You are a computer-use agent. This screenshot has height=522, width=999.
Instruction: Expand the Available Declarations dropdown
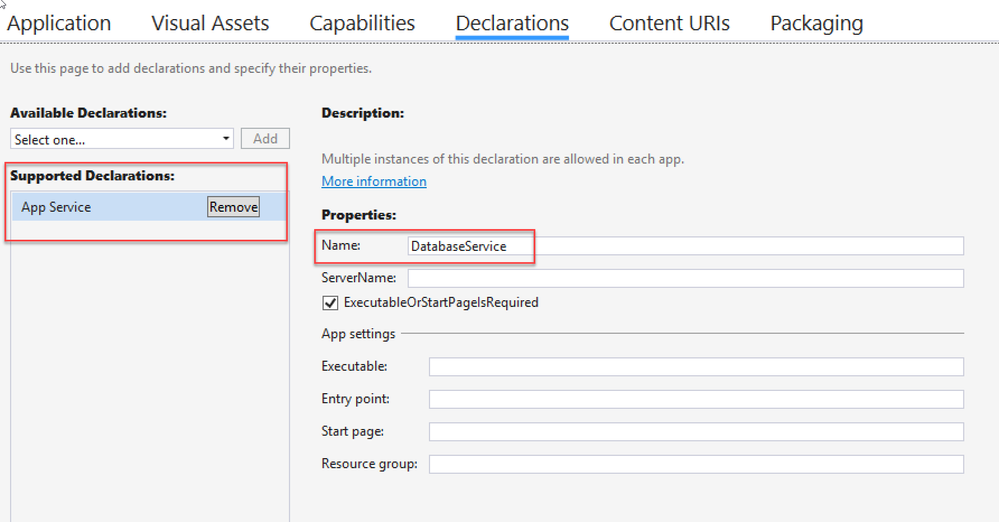click(x=227, y=139)
